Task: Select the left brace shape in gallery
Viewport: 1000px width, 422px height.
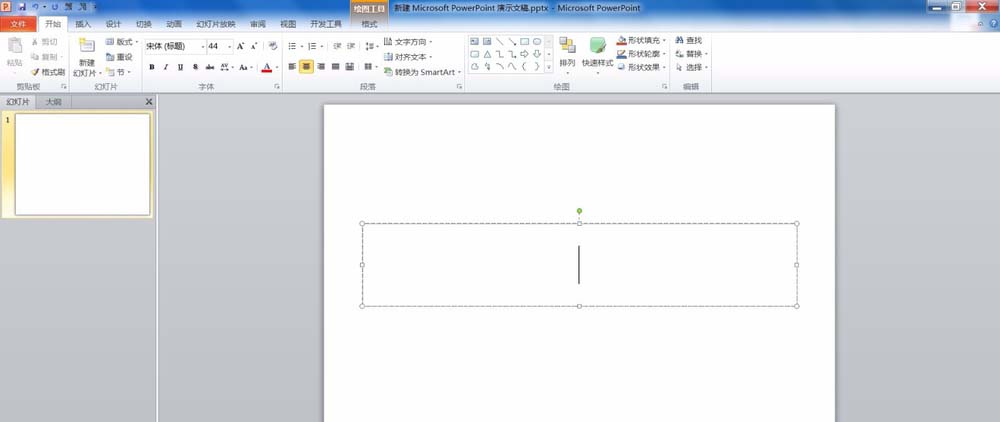Action: tap(524, 66)
